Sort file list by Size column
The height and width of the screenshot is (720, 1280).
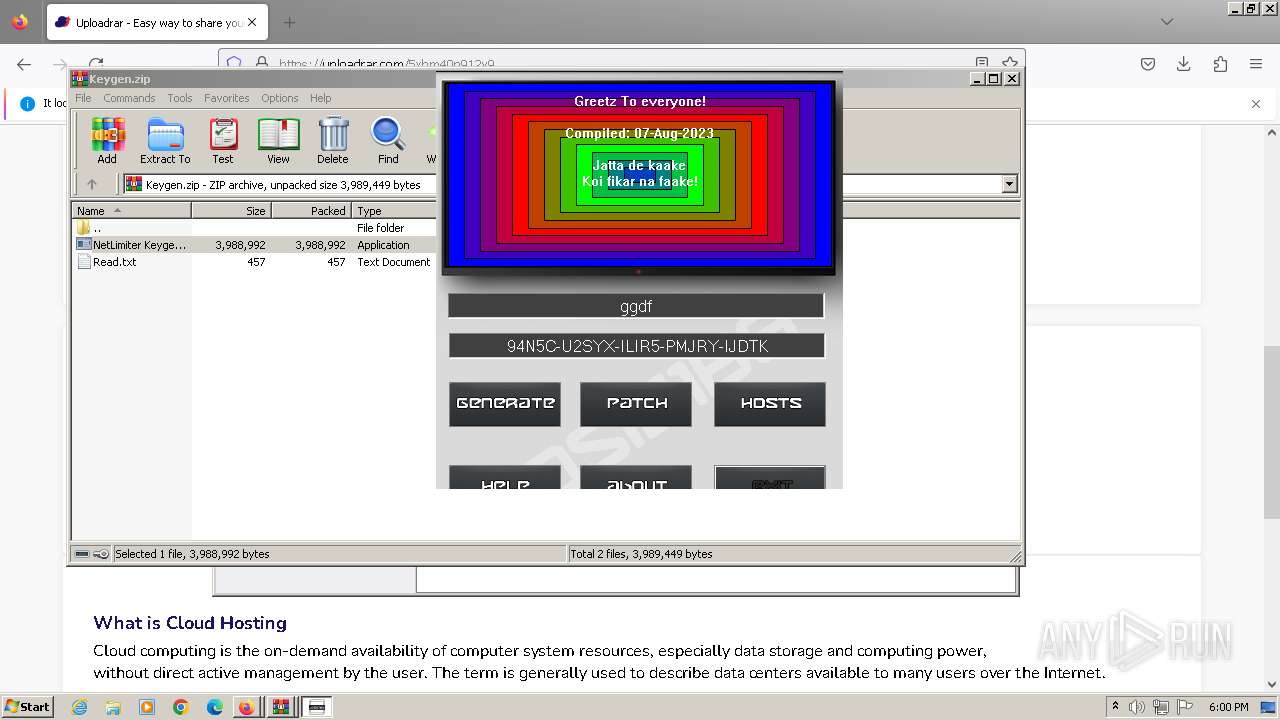tap(231, 211)
